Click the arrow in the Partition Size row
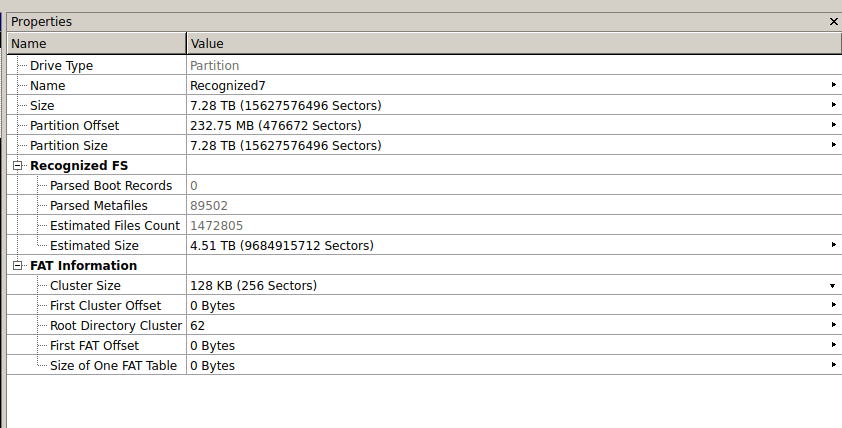The image size is (842, 428). coord(833,145)
